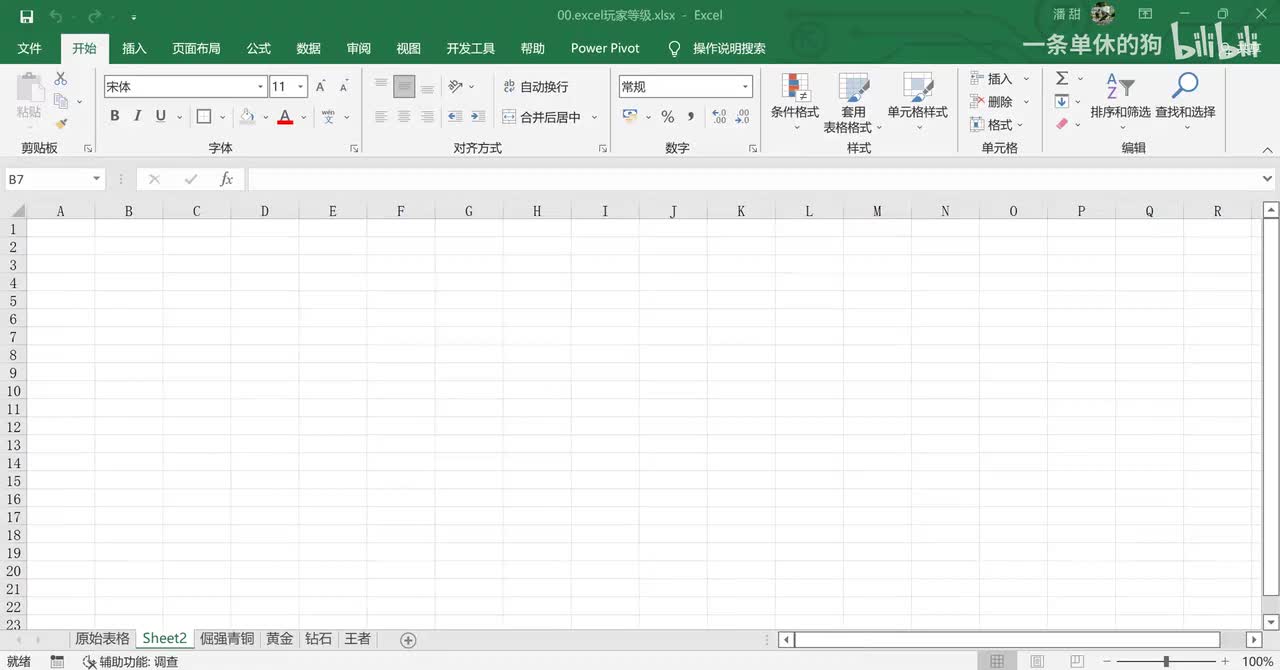Decrease decimal places icon
Image resolution: width=1280 pixels, height=670 pixels.
tap(742, 117)
